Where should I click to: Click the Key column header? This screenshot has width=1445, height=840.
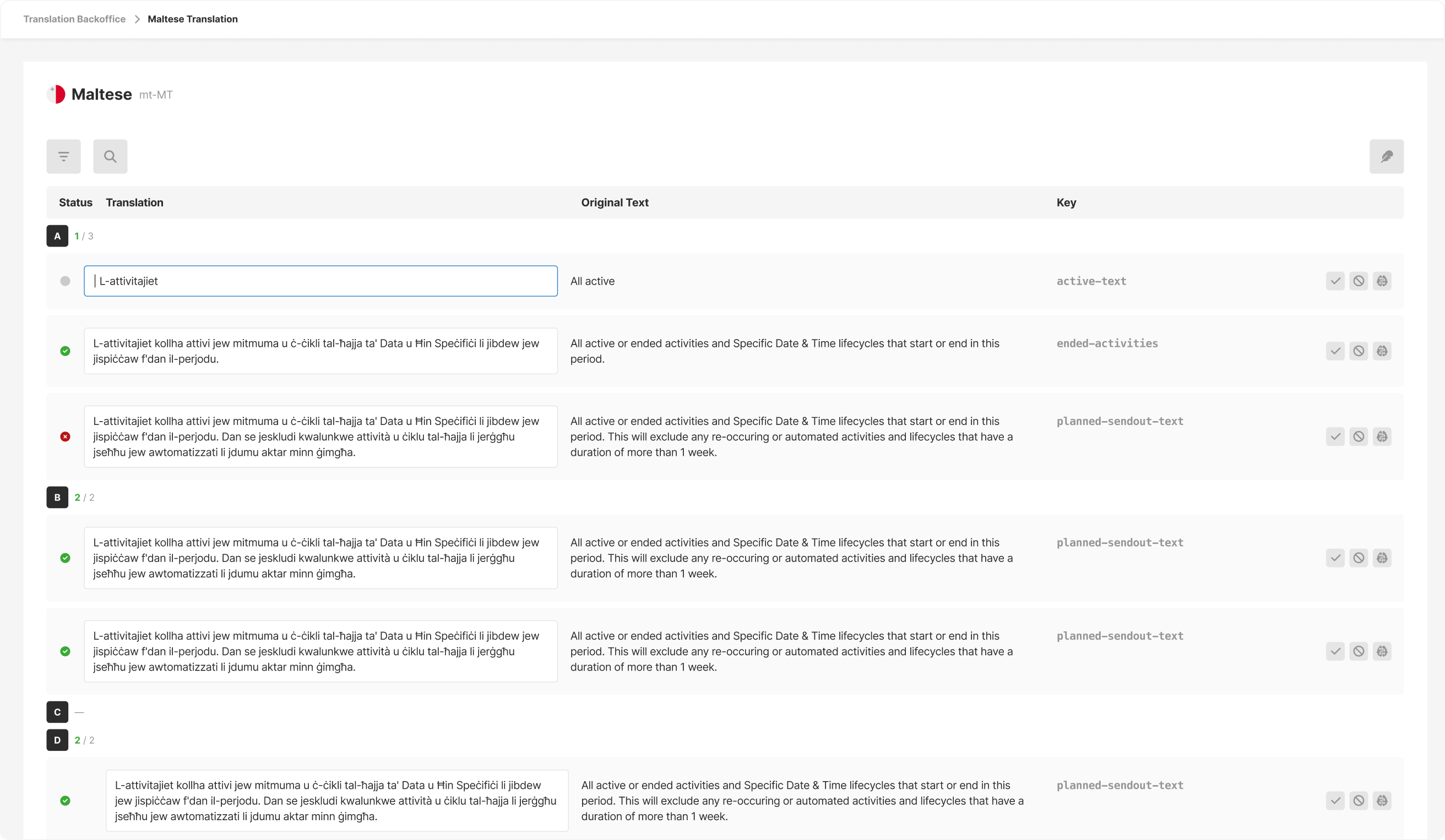tap(1066, 202)
